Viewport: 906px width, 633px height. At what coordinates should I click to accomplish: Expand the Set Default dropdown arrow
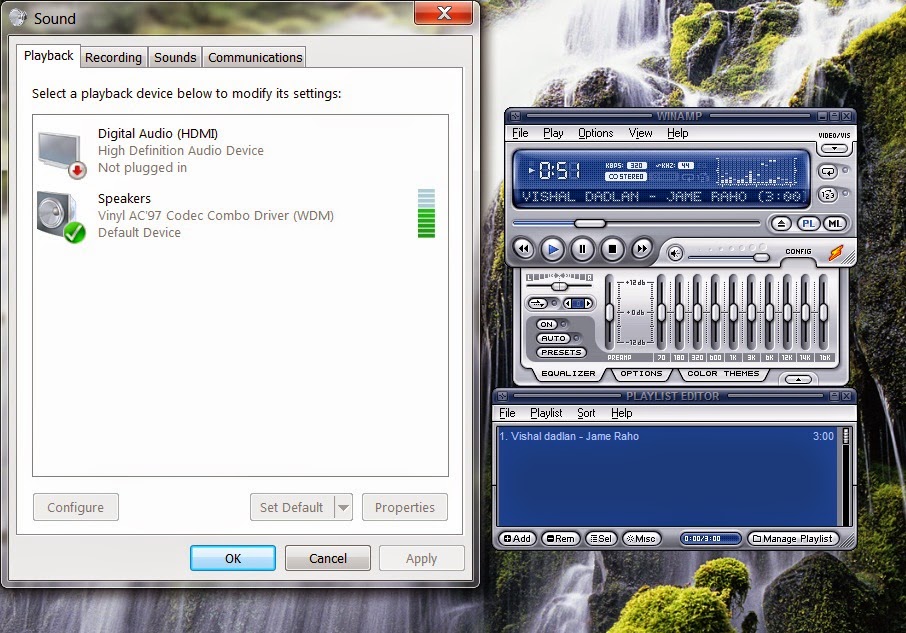point(343,507)
